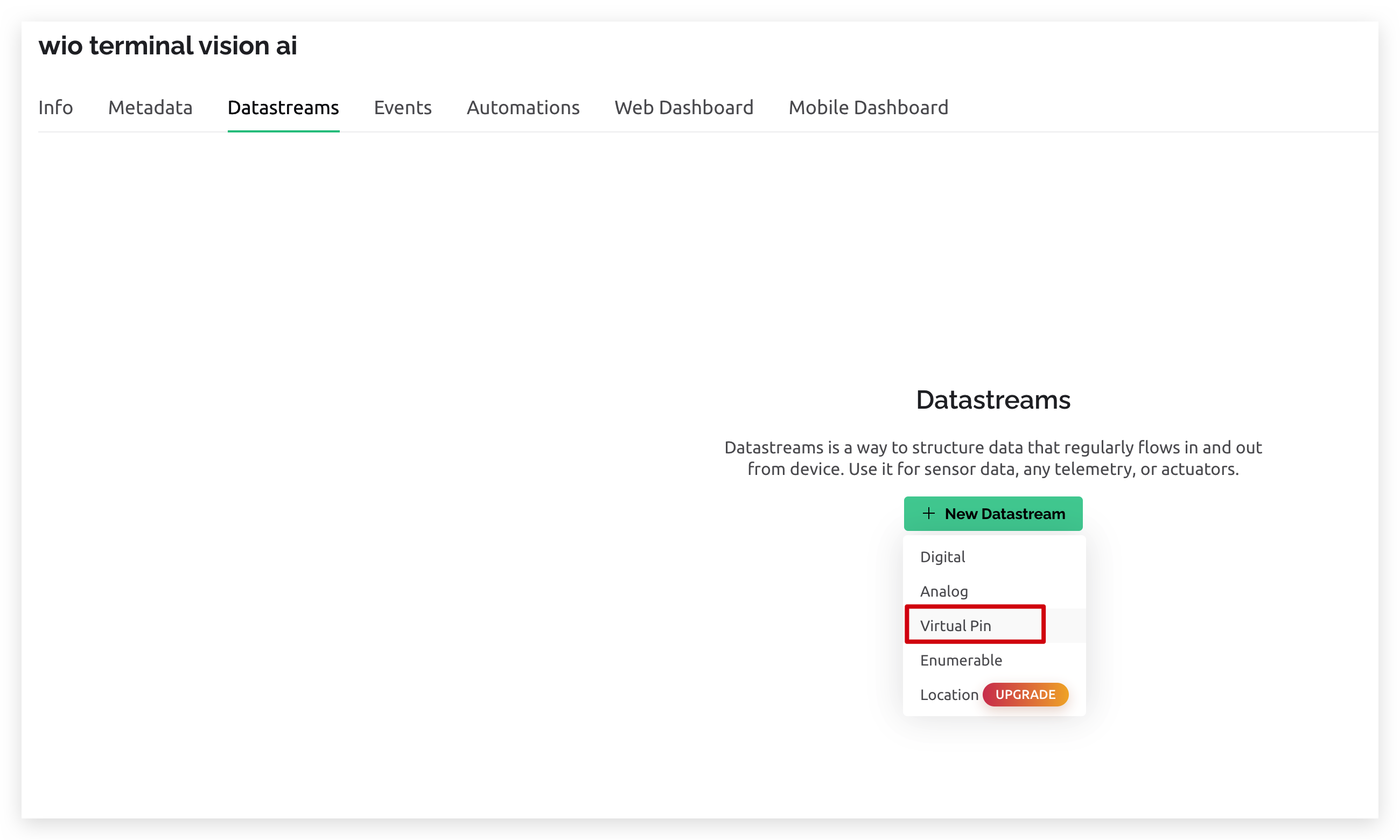Select the Datastreams tab
The width and height of the screenshot is (1400, 840).
pyautogui.click(x=283, y=107)
